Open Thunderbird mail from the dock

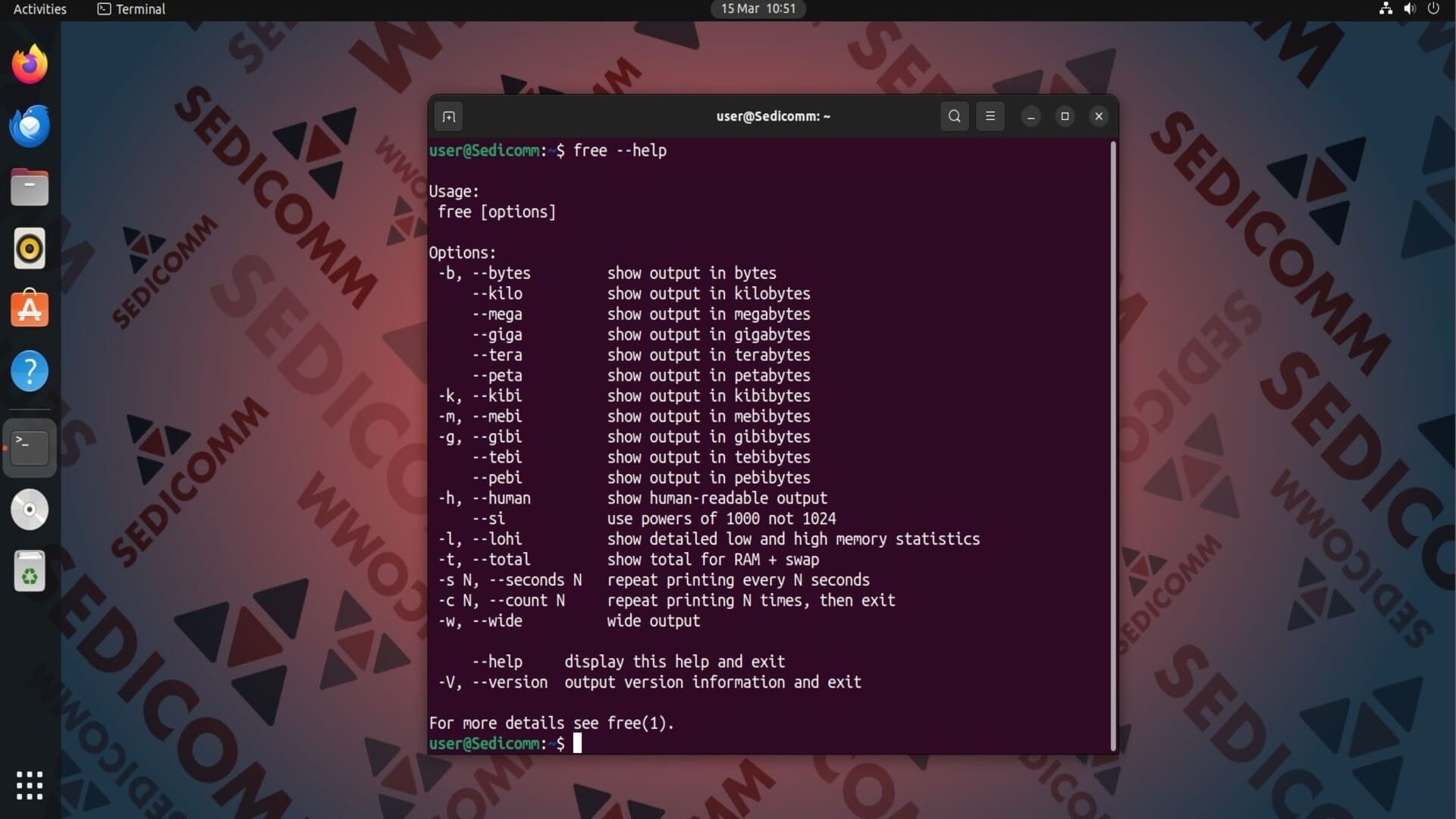pos(30,126)
